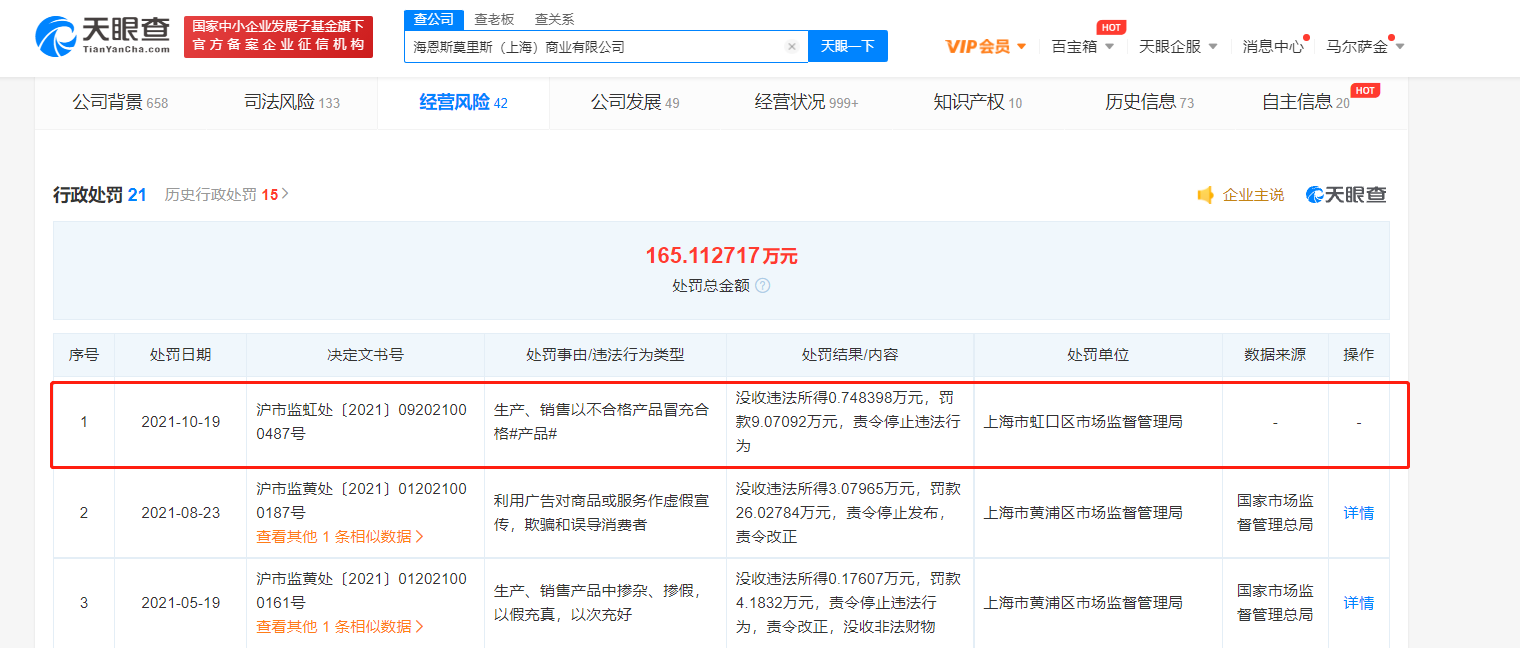Click the 处罚结果/内容 column header

tap(850, 355)
